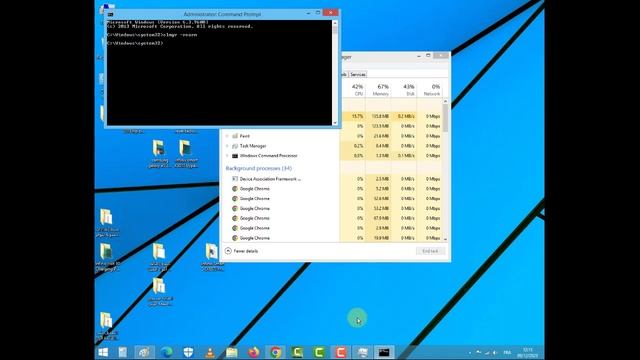Open the network tray icon
640x360 pixels.
point(487,353)
